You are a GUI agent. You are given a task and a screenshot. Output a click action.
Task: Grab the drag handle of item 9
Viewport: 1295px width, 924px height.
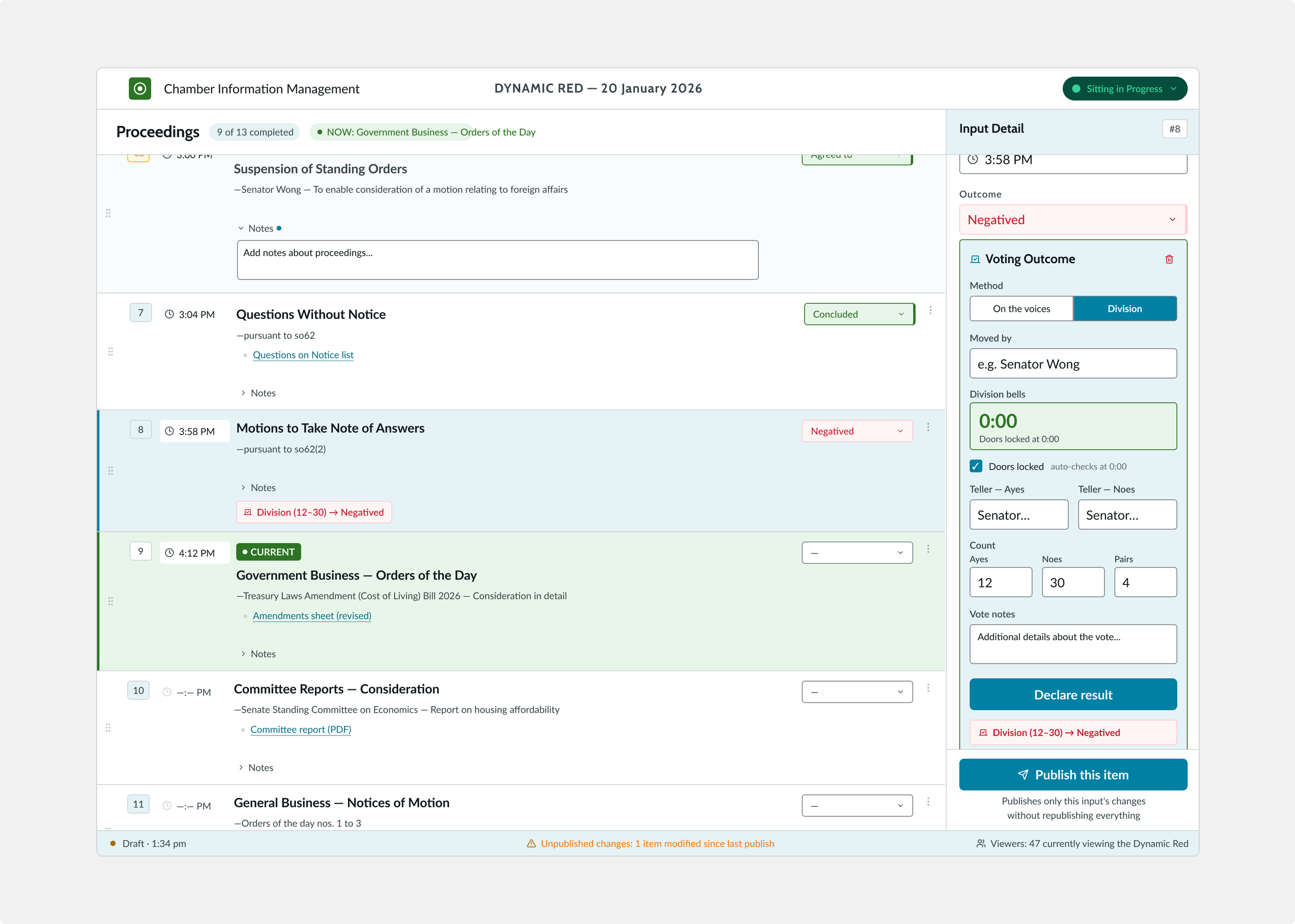coord(110,601)
